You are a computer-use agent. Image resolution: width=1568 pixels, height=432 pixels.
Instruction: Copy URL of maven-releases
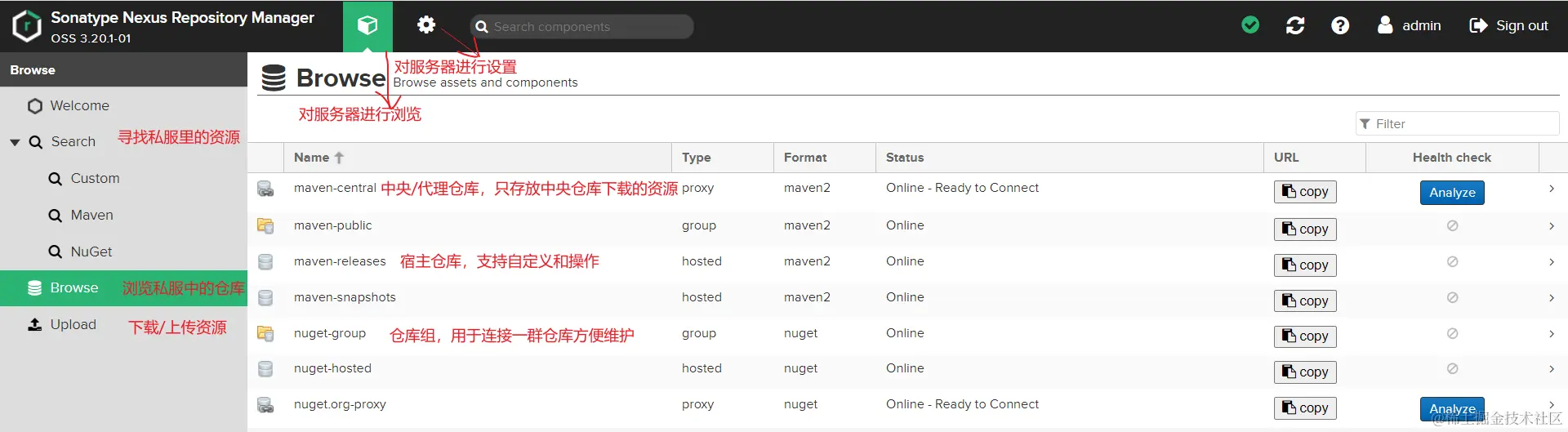click(1305, 265)
